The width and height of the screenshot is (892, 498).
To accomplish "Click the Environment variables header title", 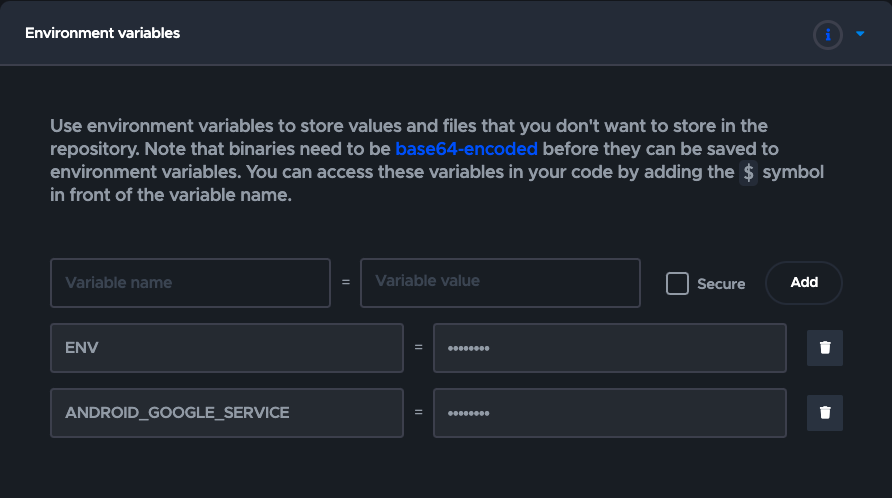I will 102,33.
